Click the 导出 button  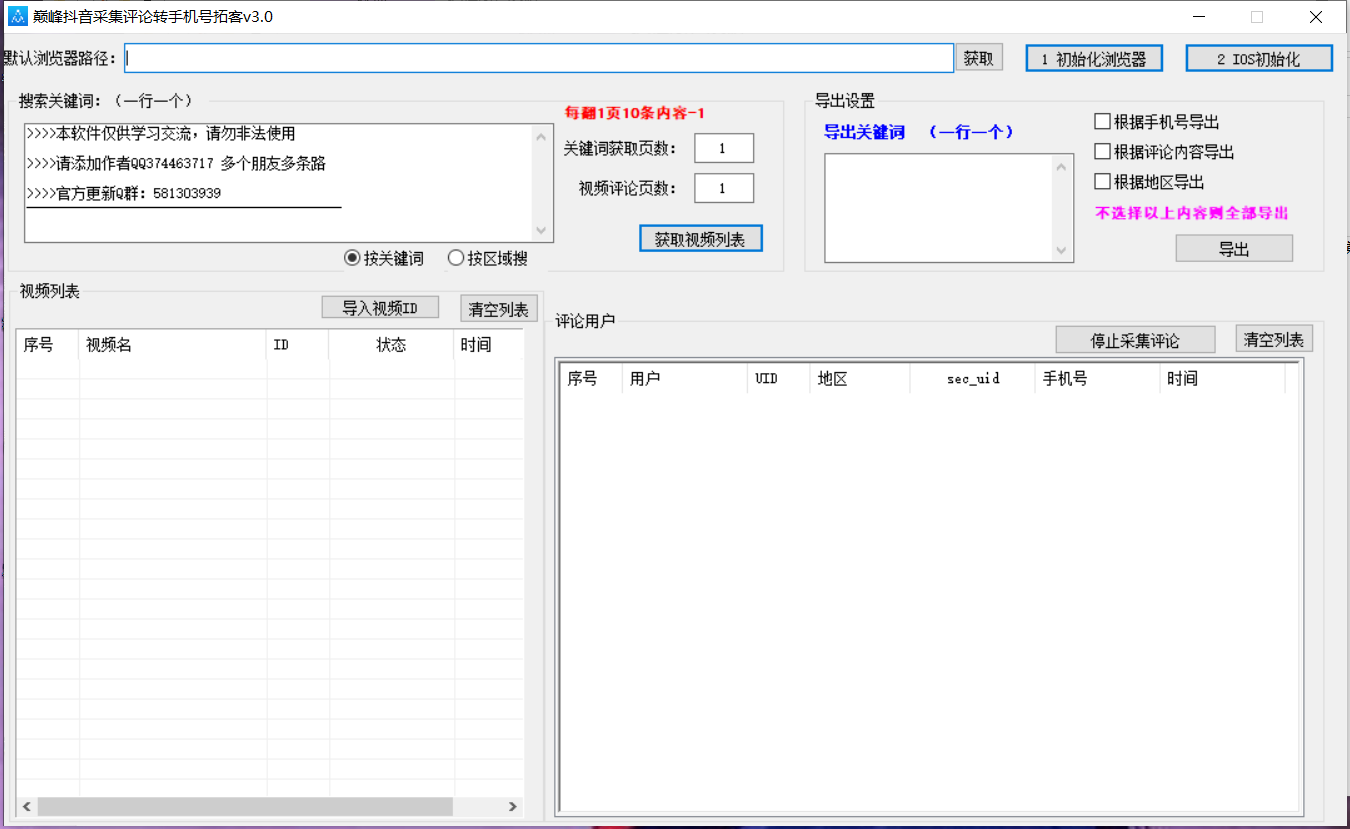click(1234, 249)
